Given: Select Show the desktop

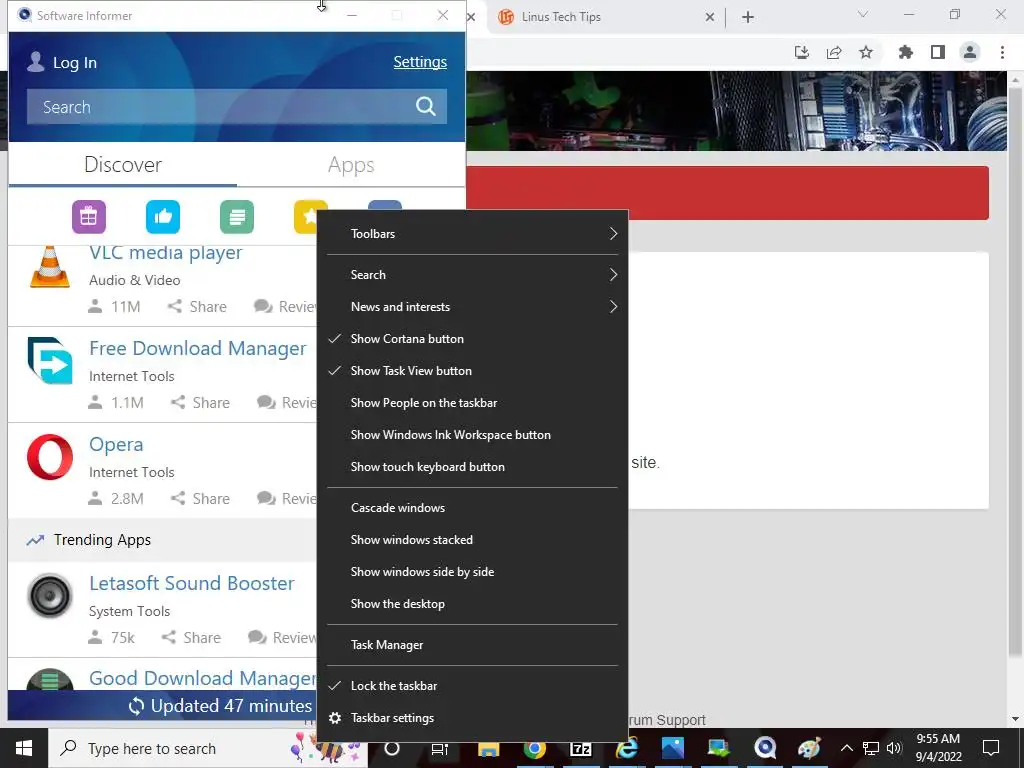Looking at the screenshot, I should coord(472,603).
